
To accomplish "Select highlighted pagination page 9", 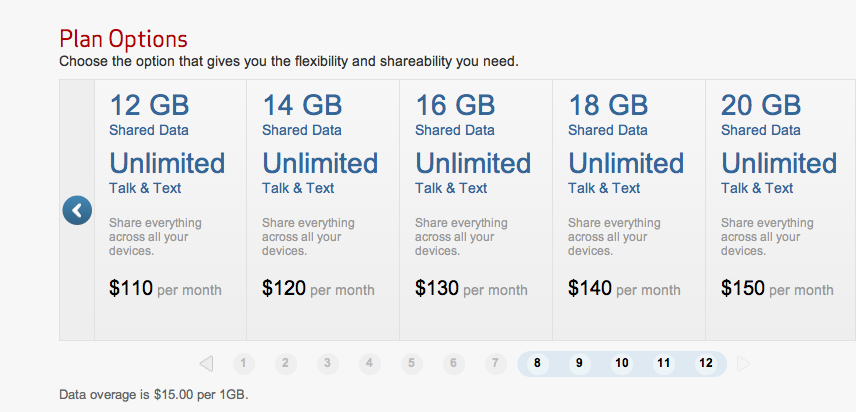I will [579, 363].
